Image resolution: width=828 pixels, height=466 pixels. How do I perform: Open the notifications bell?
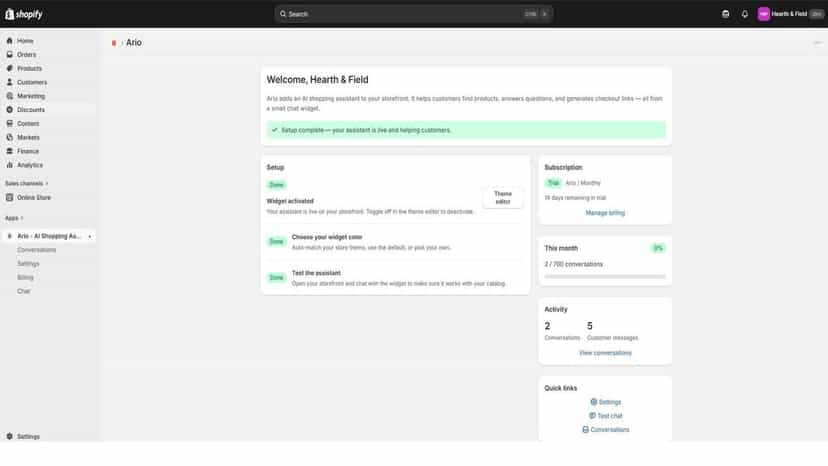(x=745, y=14)
